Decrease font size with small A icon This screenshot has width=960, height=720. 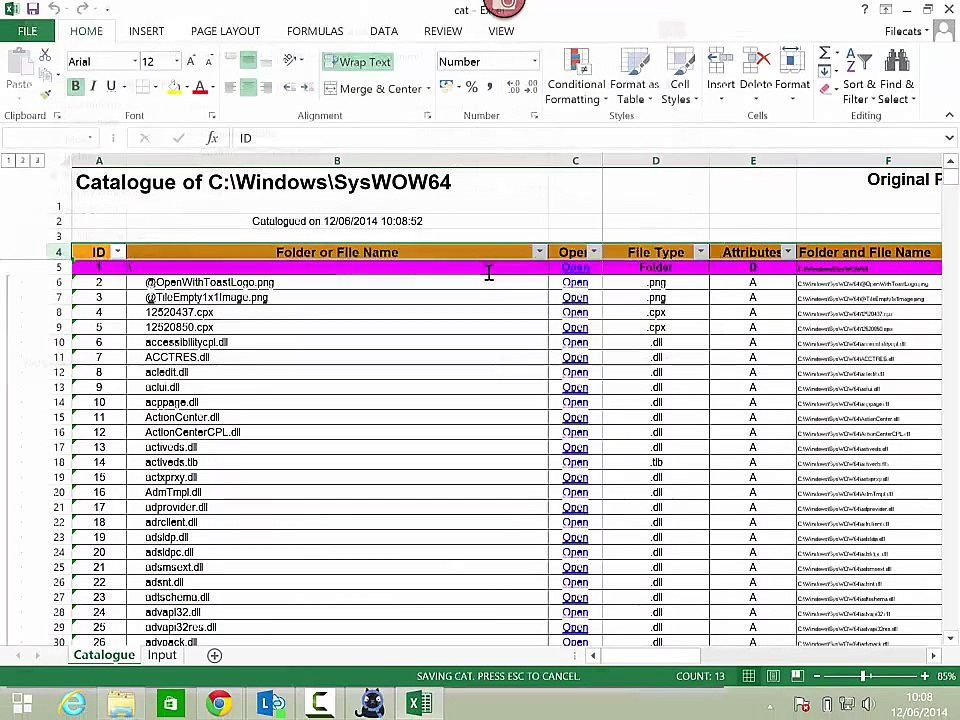pyautogui.click(x=209, y=61)
